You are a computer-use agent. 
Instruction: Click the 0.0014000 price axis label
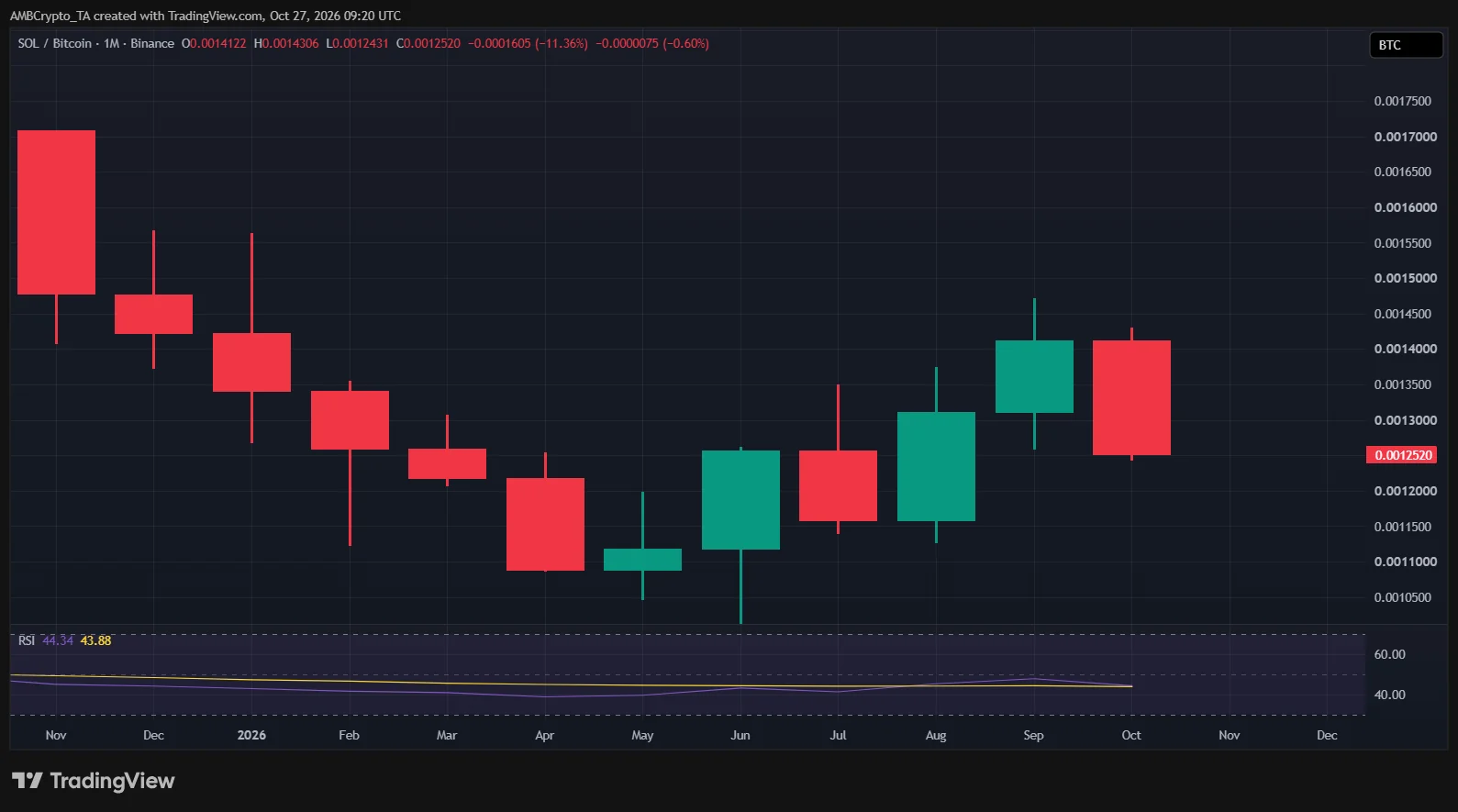pyautogui.click(x=1405, y=349)
